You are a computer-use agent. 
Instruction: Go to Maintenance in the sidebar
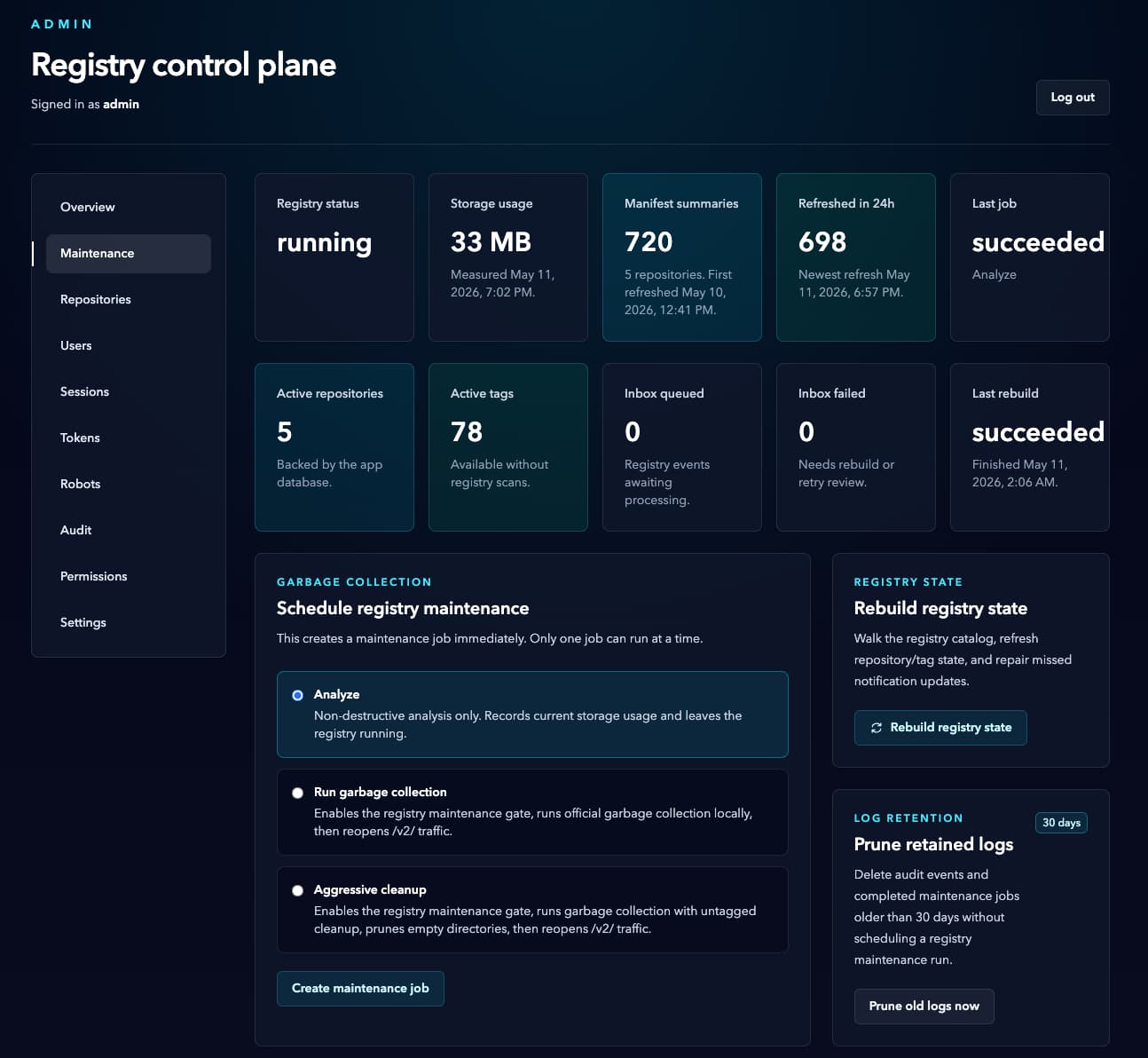click(x=129, y=253)
